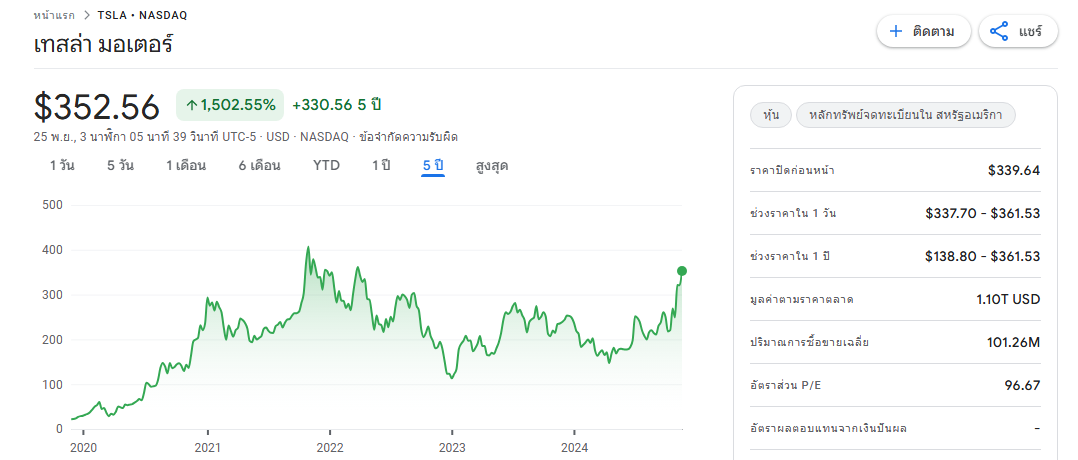Click the 300 y-axis label
The image size is (1078, 460).
click(52, 295)
